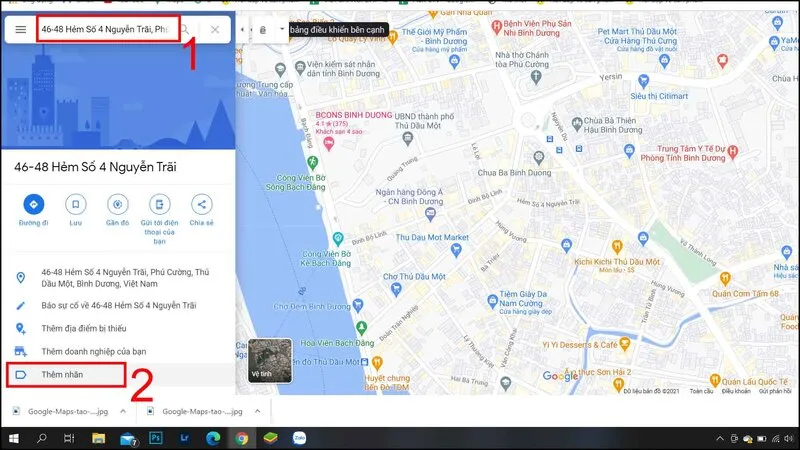Click Gửi tới điện thoại của bạn icon

[159, 204]
